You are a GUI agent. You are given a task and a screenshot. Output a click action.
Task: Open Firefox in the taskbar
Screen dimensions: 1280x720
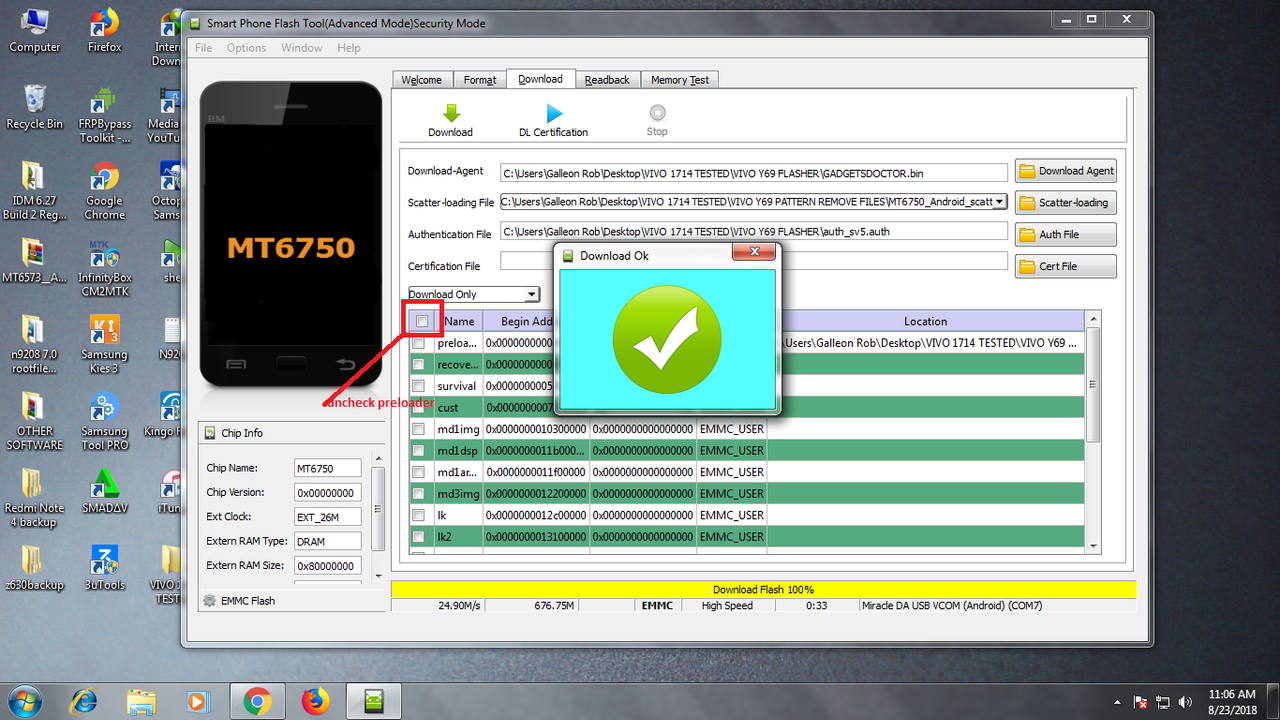click(315, 701)
